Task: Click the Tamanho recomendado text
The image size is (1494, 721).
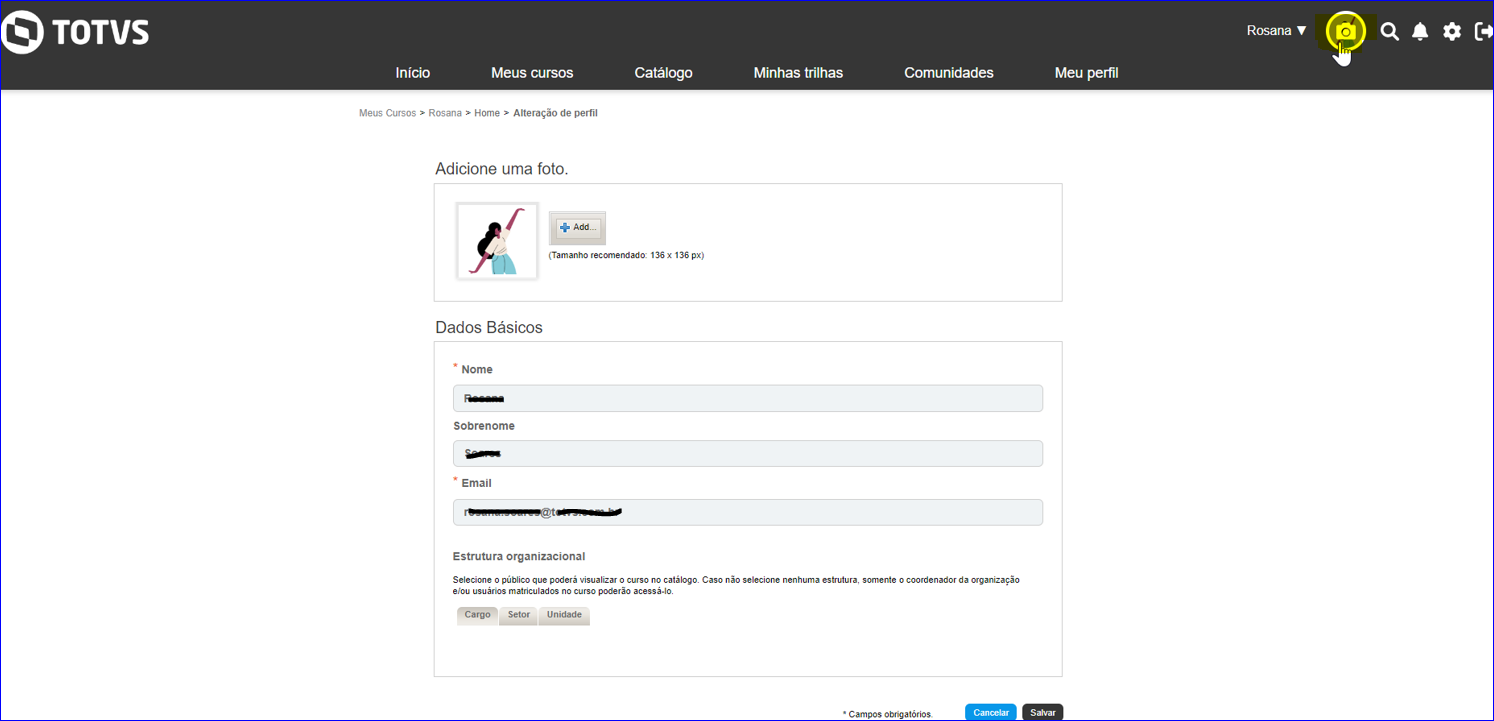Action: [x=626, y=255]
